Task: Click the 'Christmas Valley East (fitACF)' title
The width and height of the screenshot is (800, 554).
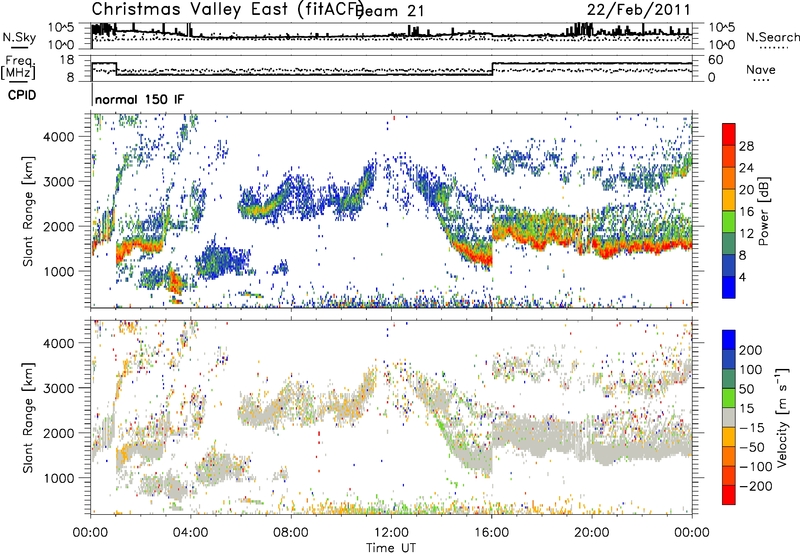Action: tap(227, 9)
